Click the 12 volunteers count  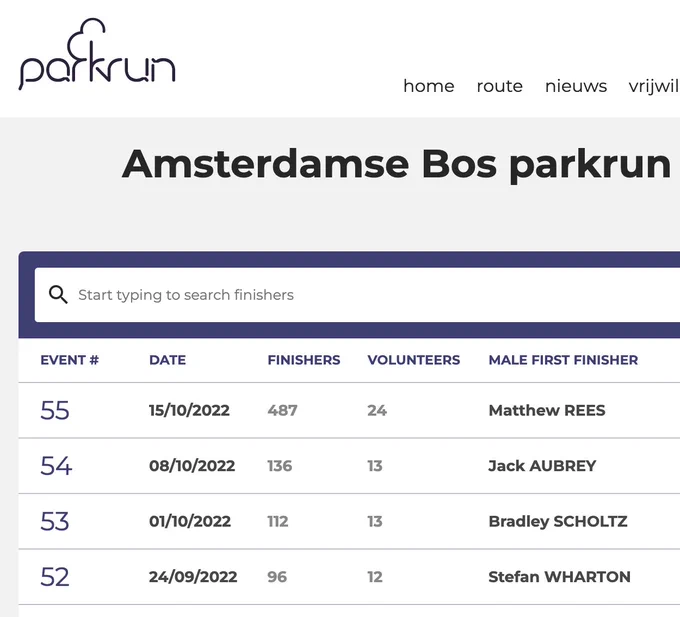pos(375,577)
